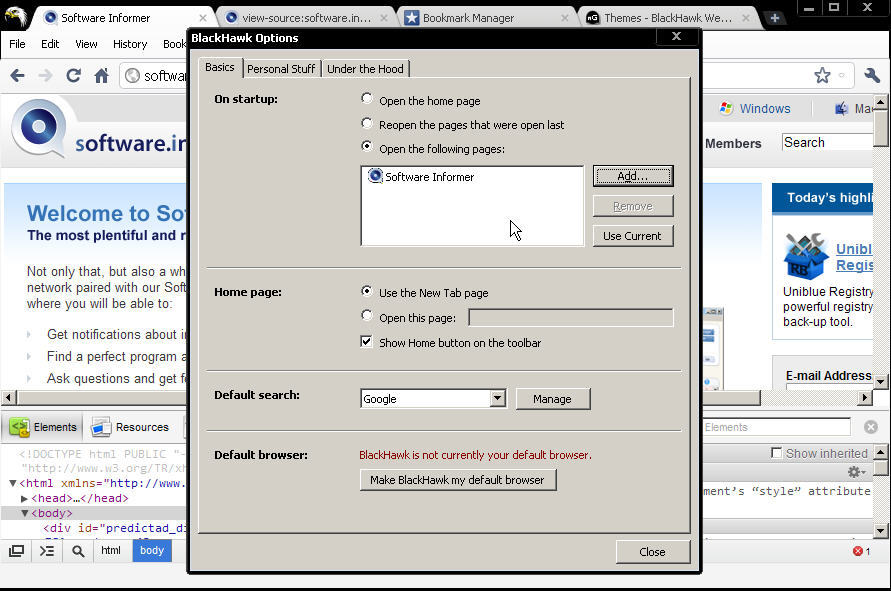Dock DevTools to main window icon

16,551
